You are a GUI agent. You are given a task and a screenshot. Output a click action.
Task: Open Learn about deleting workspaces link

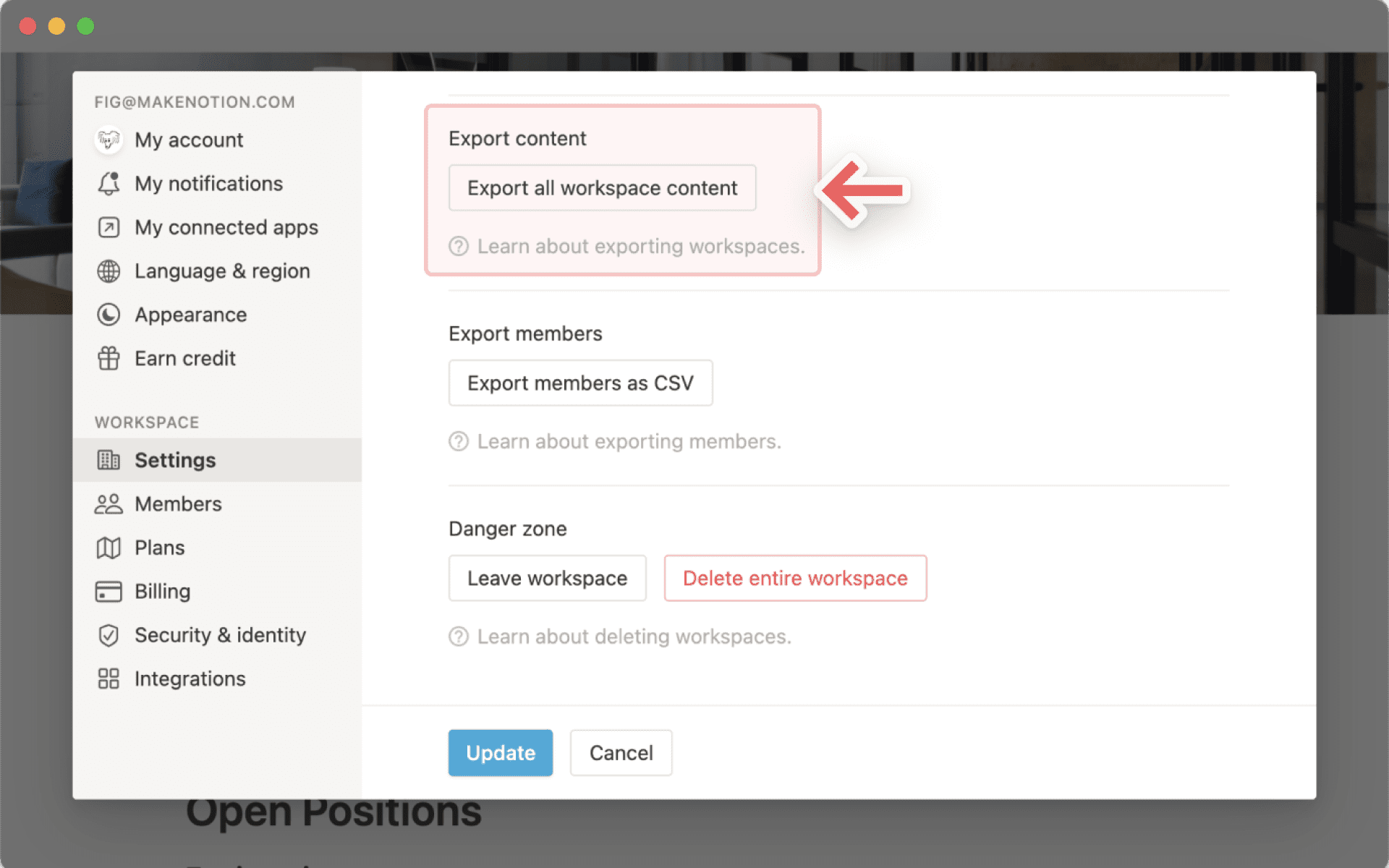pos(634,637)
